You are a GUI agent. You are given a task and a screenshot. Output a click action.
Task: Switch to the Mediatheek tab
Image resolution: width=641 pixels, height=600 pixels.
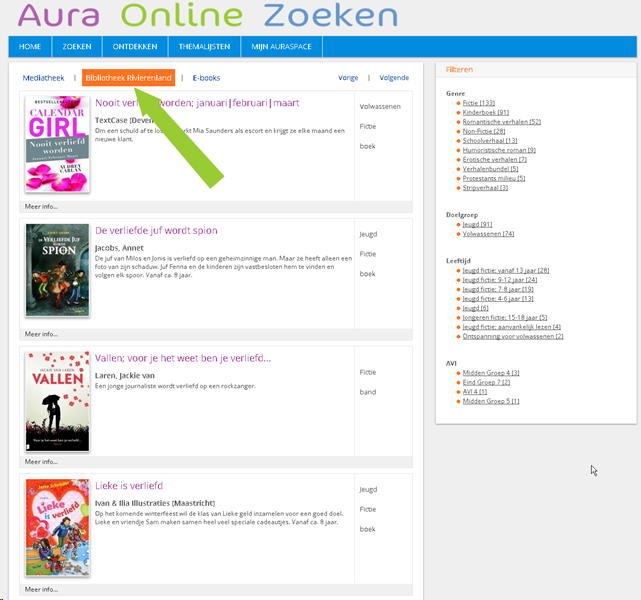point(43,77)
